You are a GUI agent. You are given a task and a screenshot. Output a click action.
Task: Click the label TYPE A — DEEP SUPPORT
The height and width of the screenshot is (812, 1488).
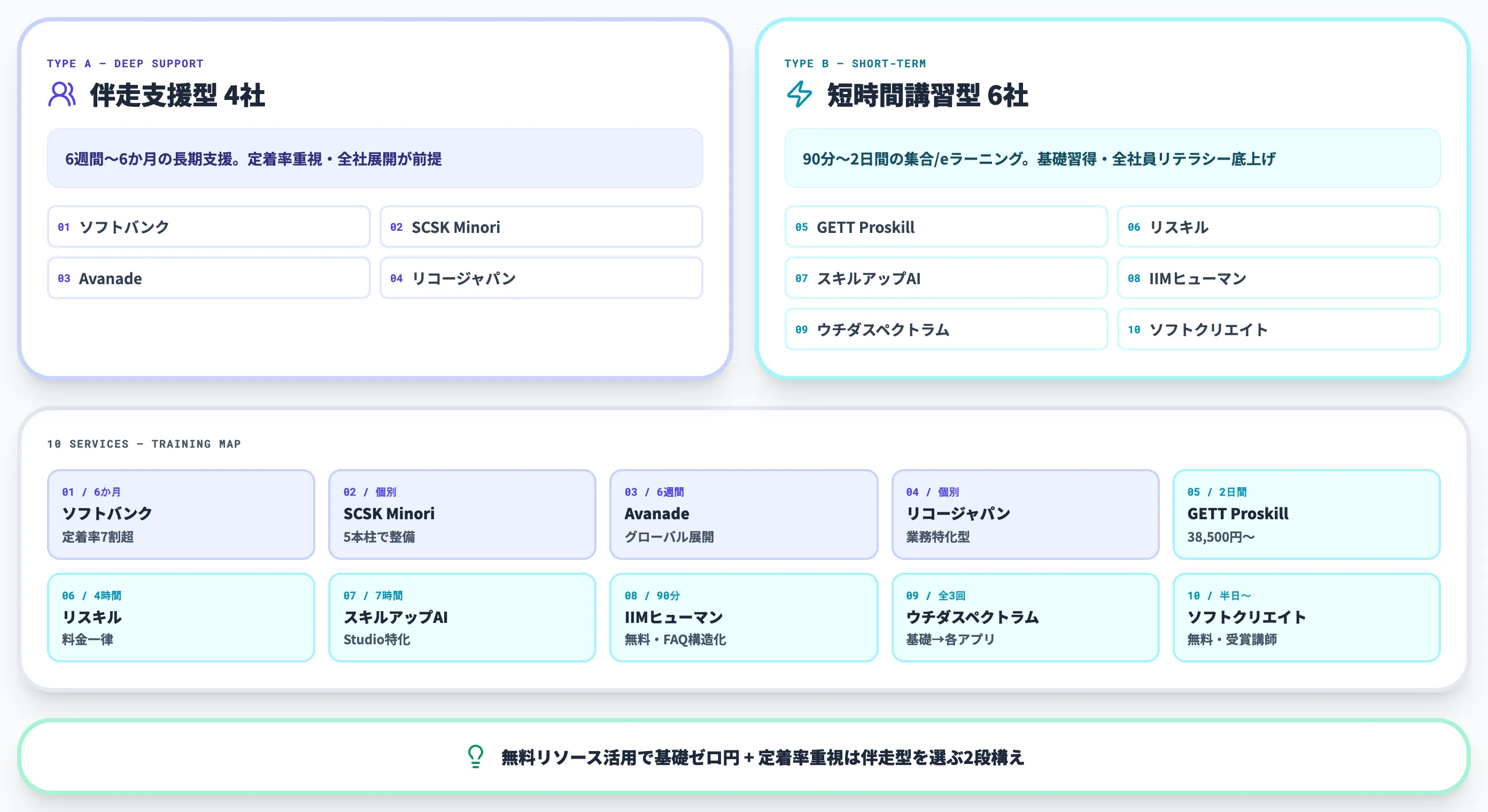click(x=126, y=64)
